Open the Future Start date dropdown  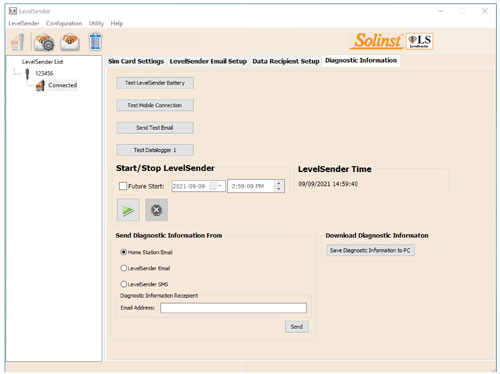(x=220, y=186)
